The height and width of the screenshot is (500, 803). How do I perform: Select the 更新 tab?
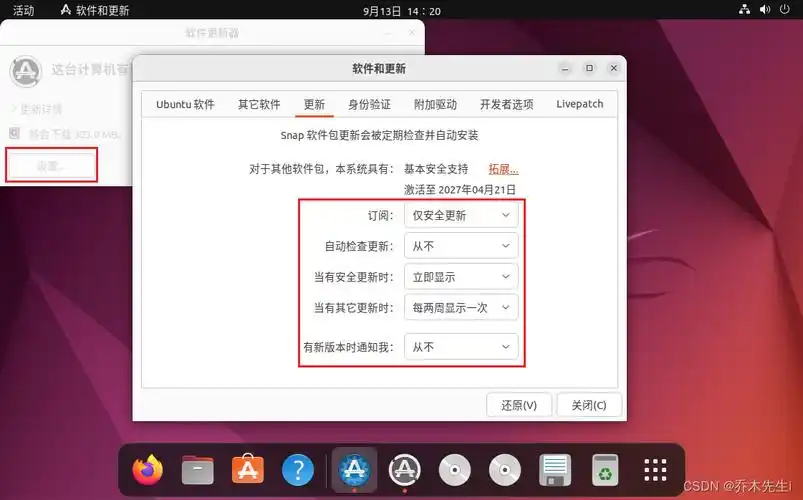click(x=314, y=105)
